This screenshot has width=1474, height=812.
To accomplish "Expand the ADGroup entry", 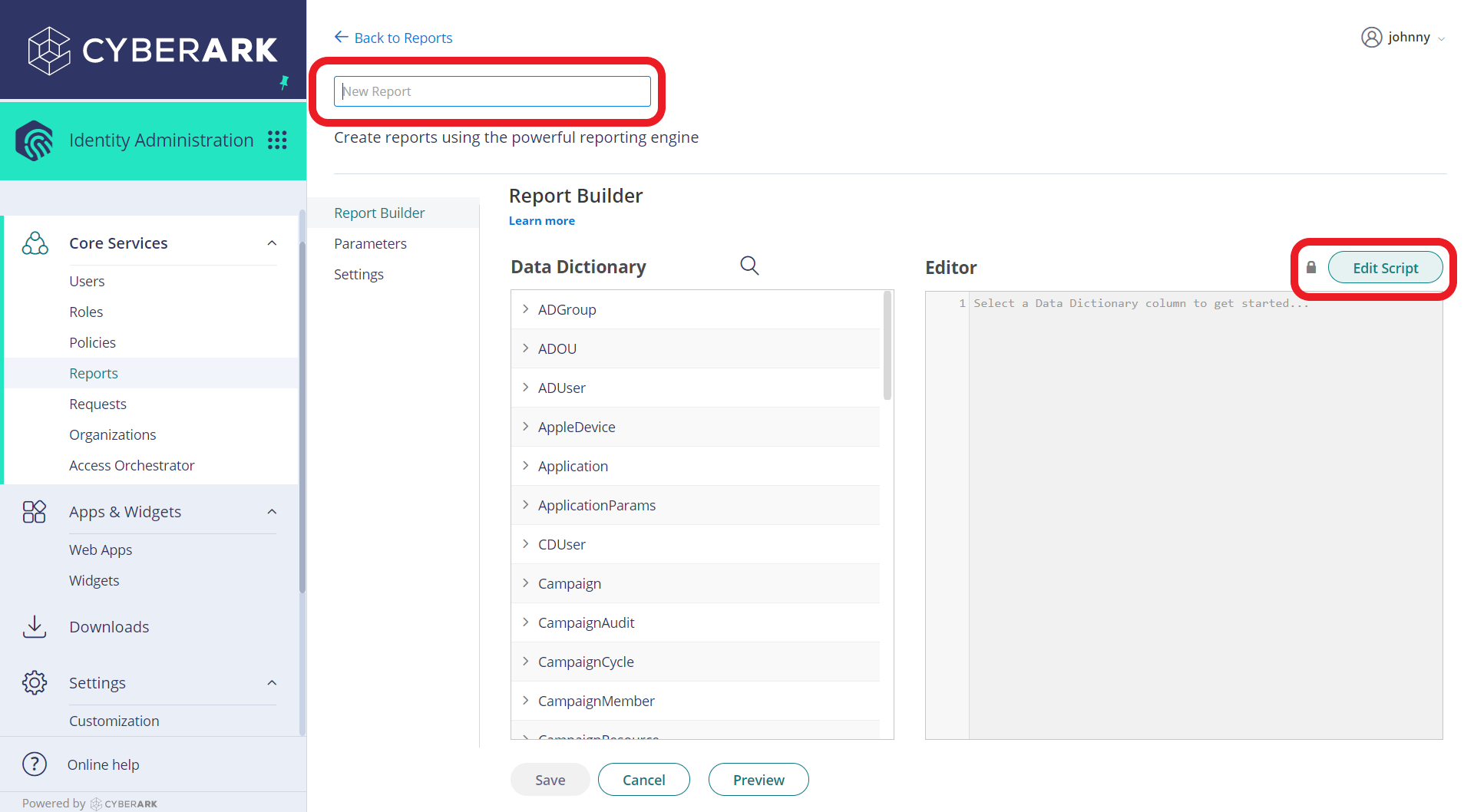I will point(525,309).
